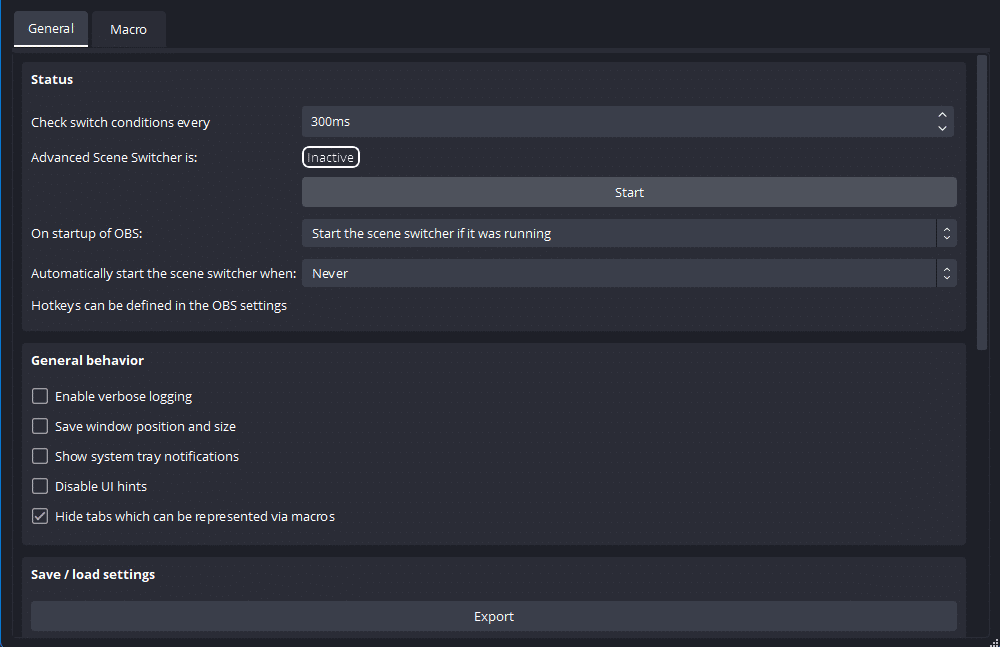Click the vertical scrollbar thumb
This screenshot has width=1000, height=647.
[x=982, y=202]
